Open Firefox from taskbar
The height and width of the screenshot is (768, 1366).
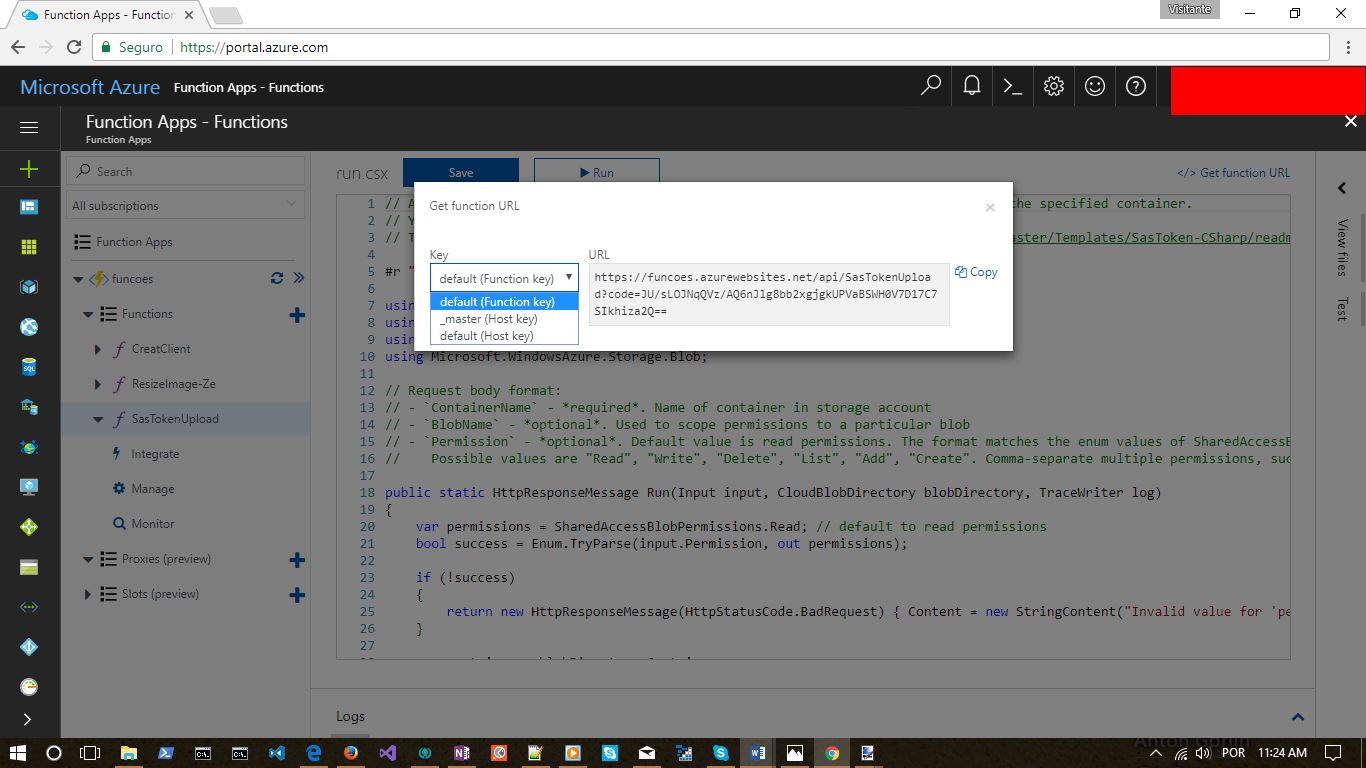[x=351, y=753]
